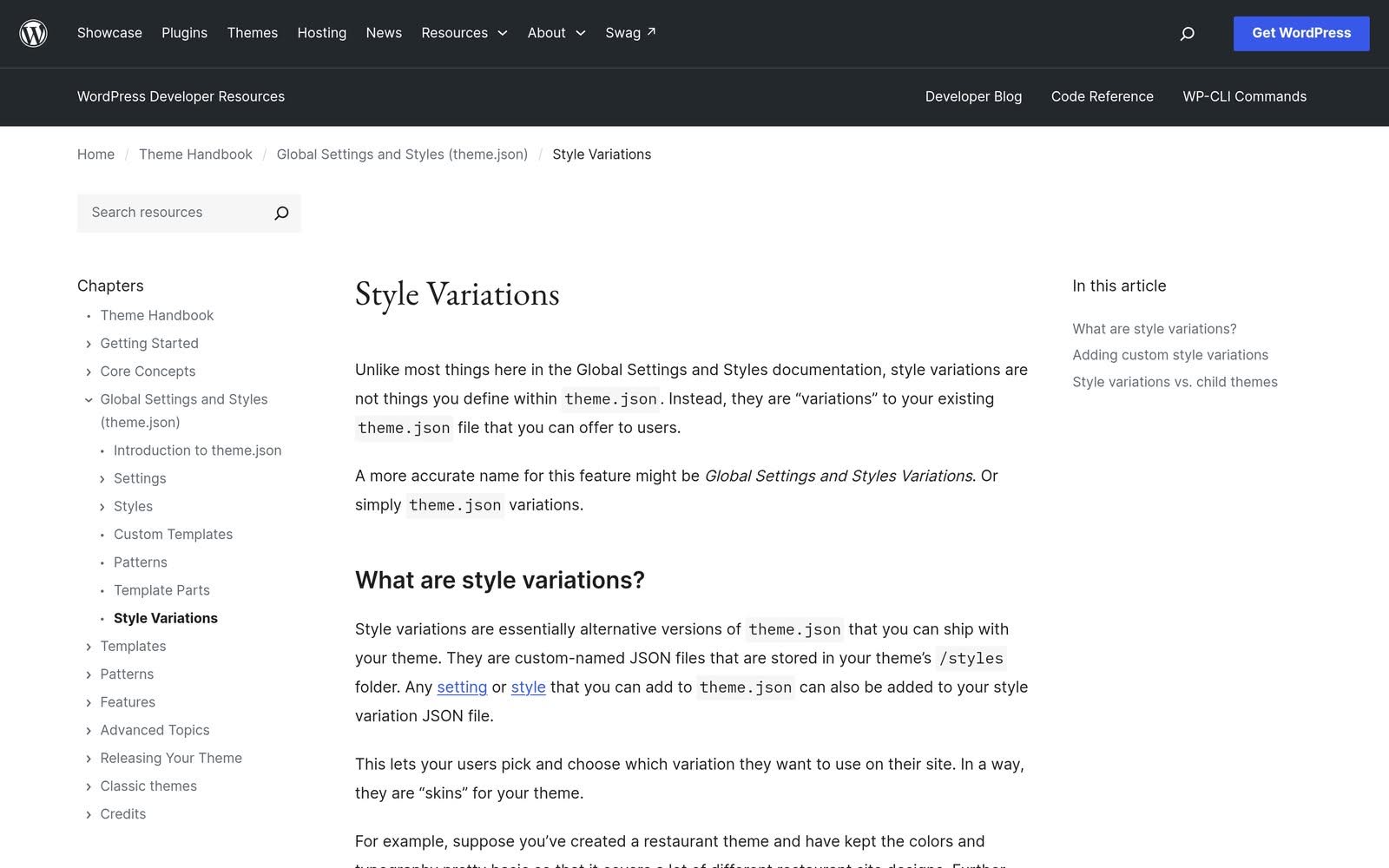Screen dimensions: 1389x868
Task: Jump to Style variations vs. child themes
Action: point(1175,382)
